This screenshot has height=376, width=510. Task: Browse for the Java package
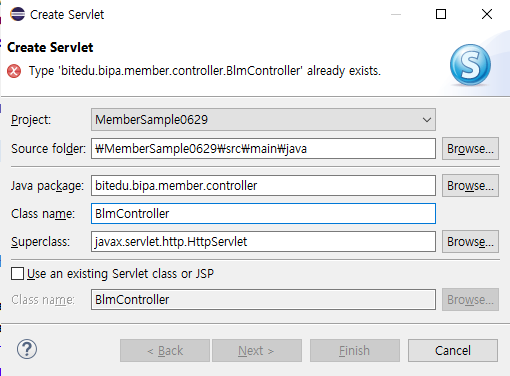pyautogui.click(x=470, y=186)
